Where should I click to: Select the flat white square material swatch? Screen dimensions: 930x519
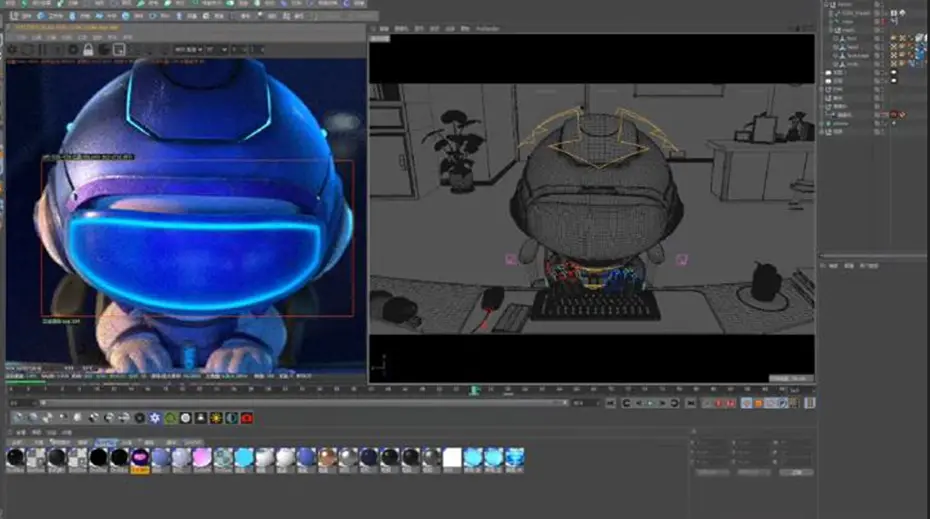[452, 458]
